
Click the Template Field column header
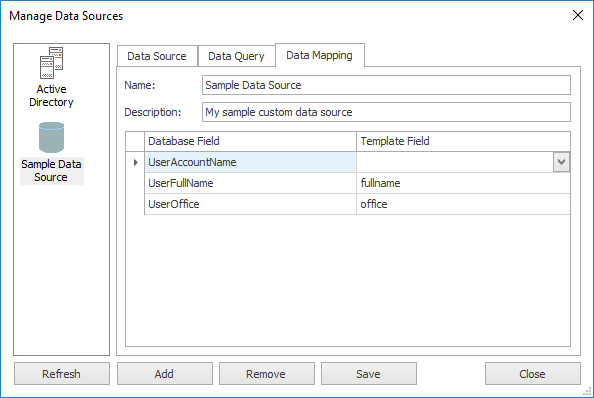(x=463, y=141)
